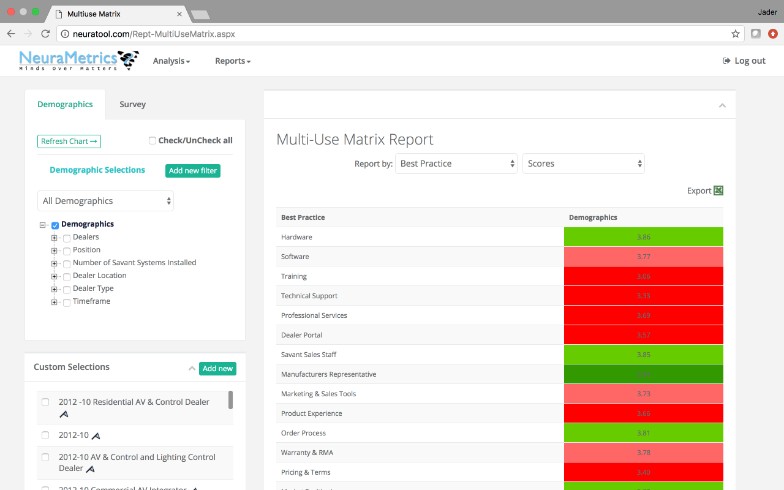Open the red browser extension icon
784x490 pixels.
point(773,34)
